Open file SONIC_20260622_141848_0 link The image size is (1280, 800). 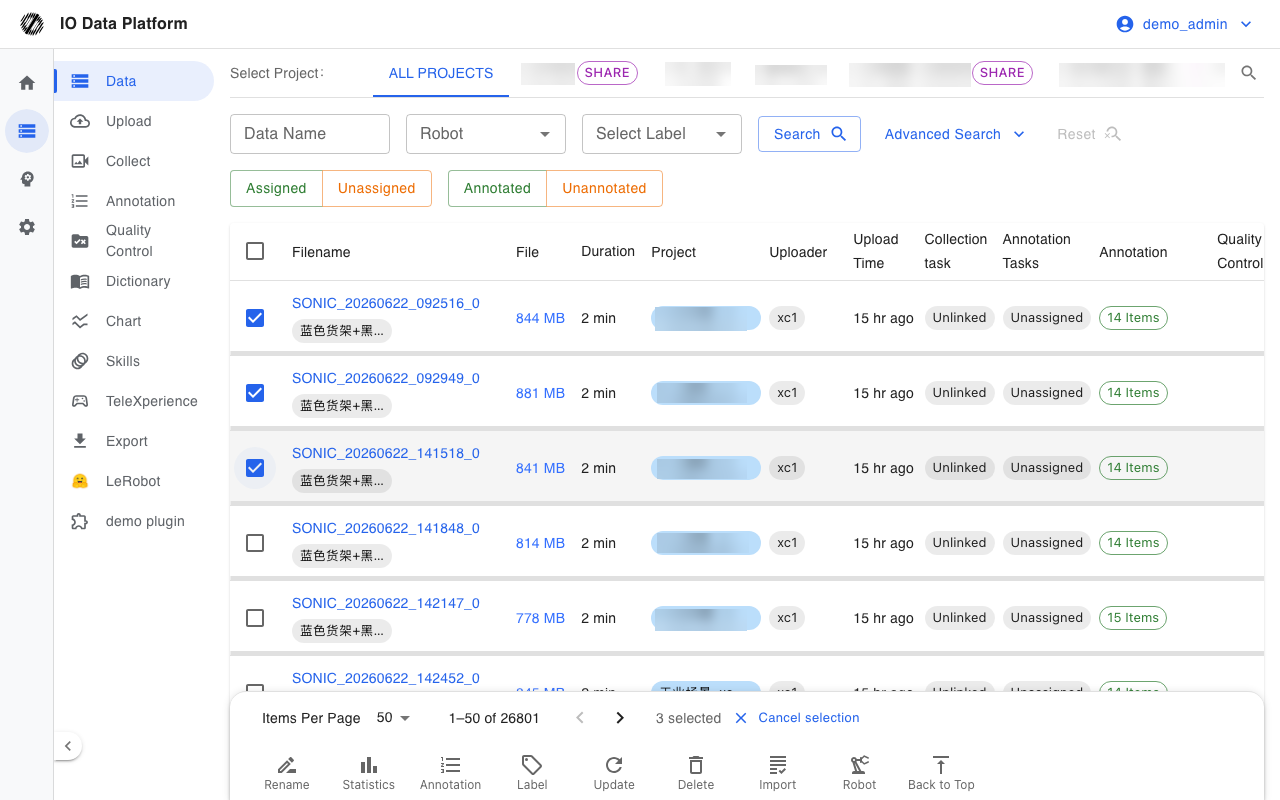(x=386, y=528)
